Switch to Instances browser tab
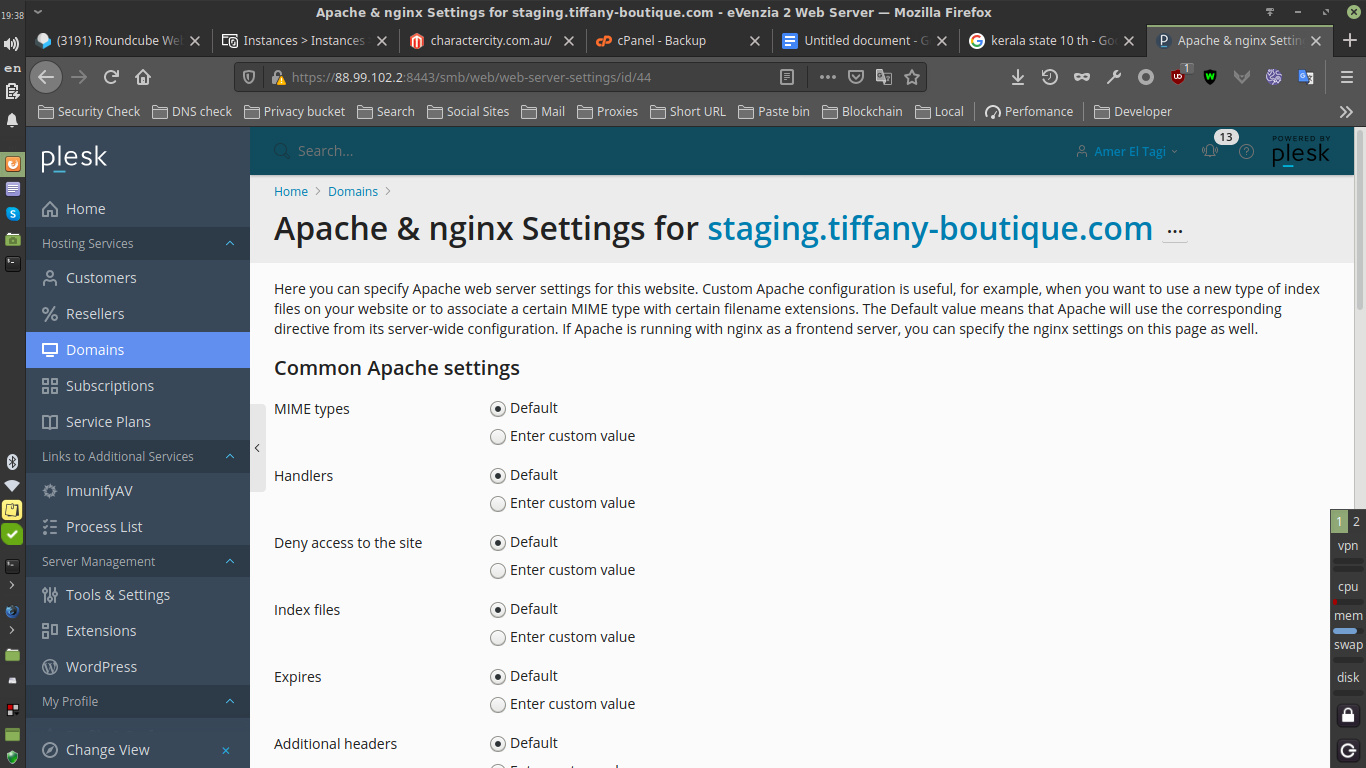 303,41
